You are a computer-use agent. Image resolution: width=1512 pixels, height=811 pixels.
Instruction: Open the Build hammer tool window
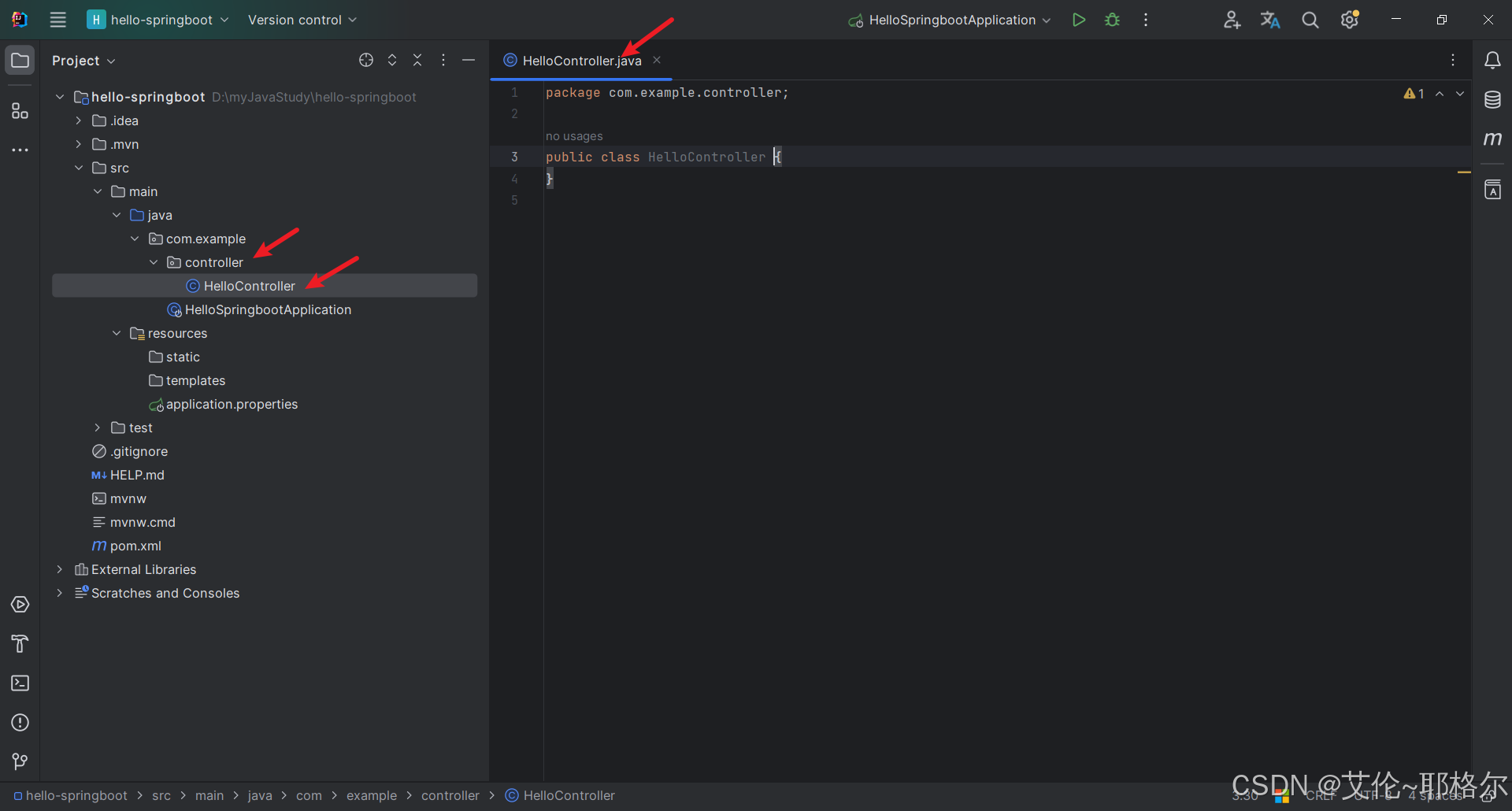coord(20,644)
